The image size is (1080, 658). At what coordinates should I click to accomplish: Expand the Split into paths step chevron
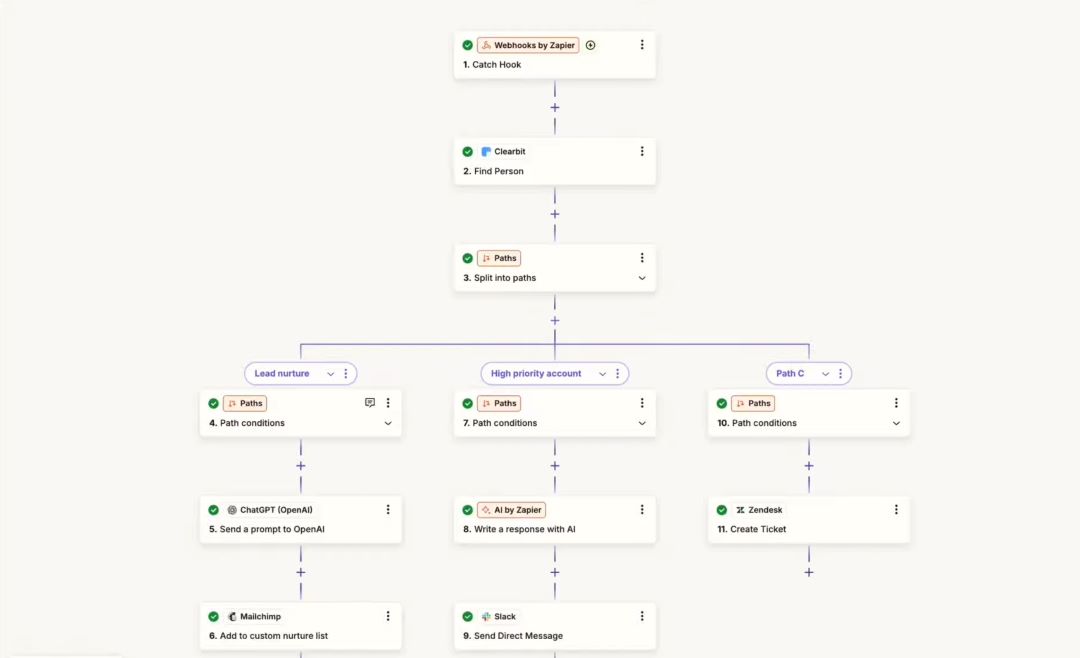(x=642, y=278)
